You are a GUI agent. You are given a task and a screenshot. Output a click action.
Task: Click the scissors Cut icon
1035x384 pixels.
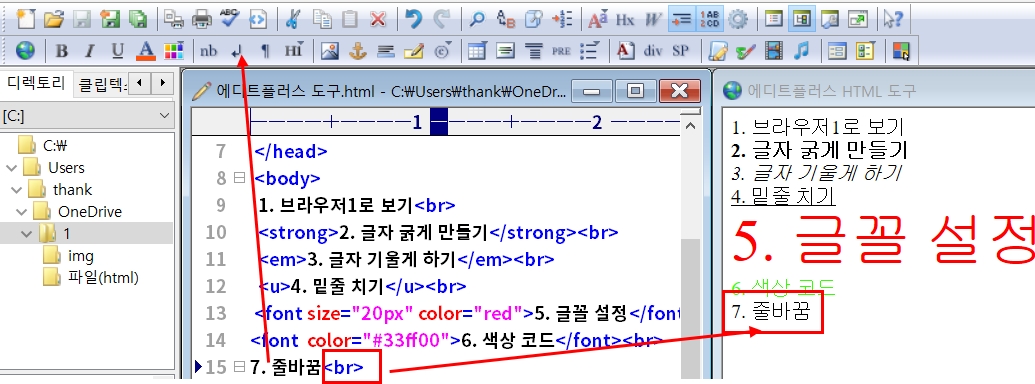pos(294,19)
